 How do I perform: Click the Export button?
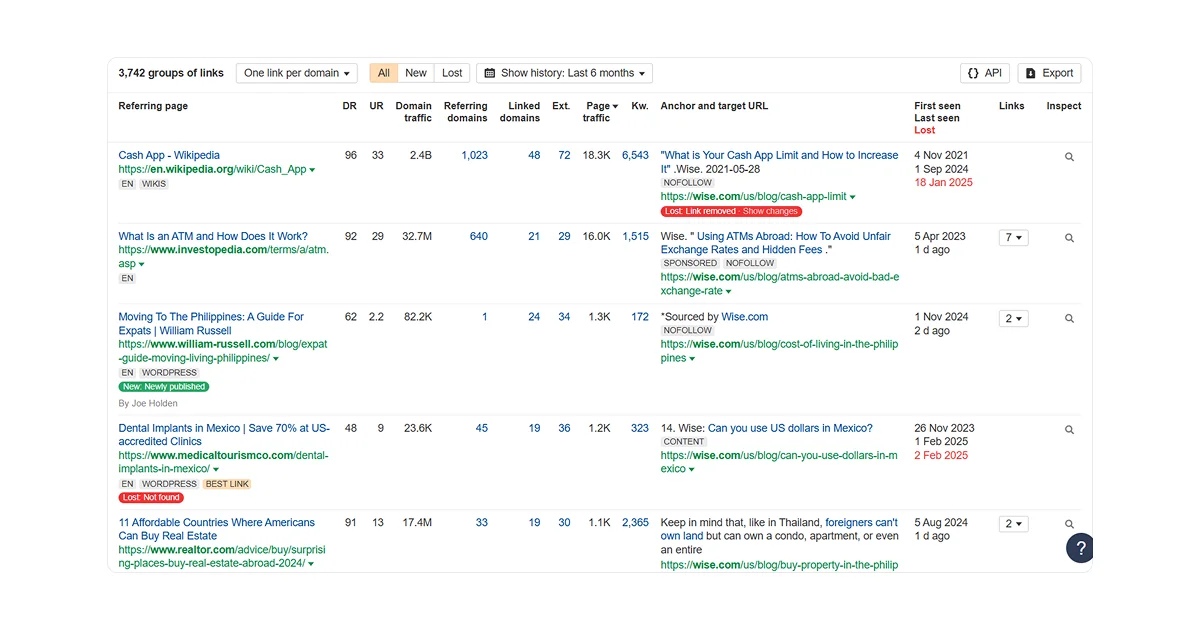[x=1050, y=73]
